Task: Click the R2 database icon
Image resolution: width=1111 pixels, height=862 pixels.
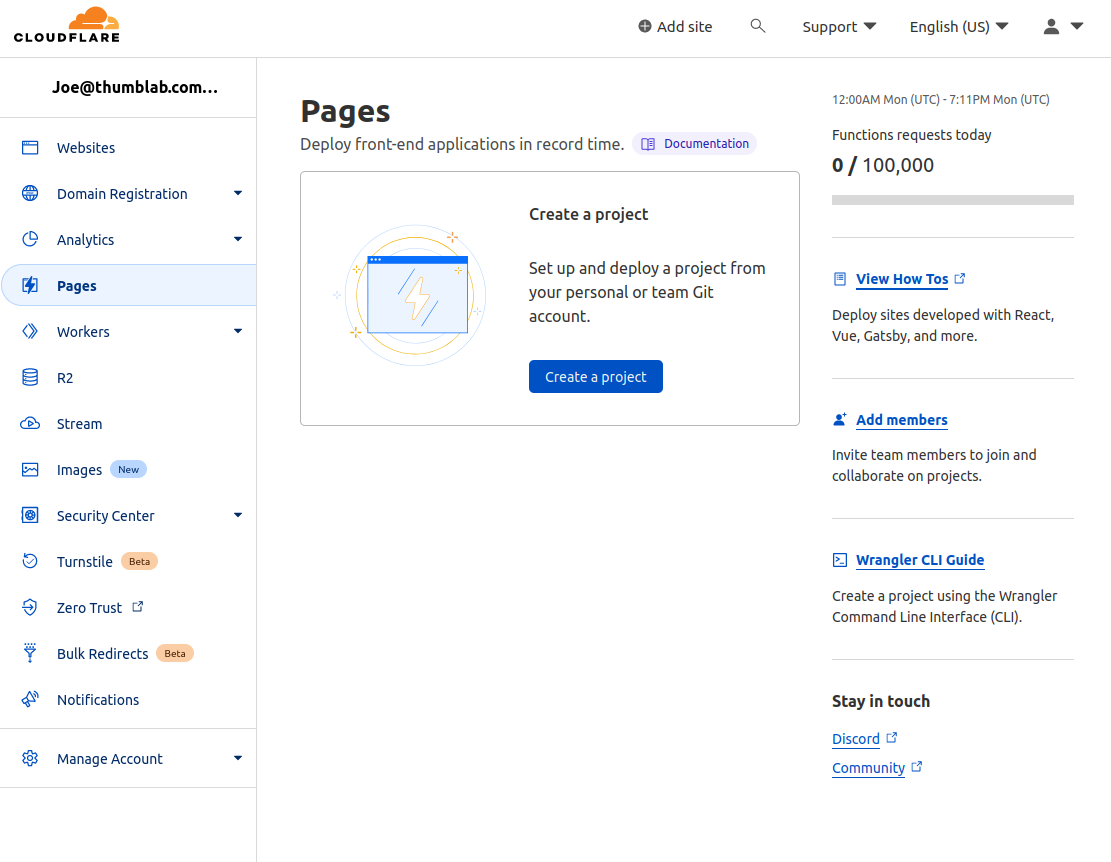Action: pyautogui.click(x=30, y=378)
